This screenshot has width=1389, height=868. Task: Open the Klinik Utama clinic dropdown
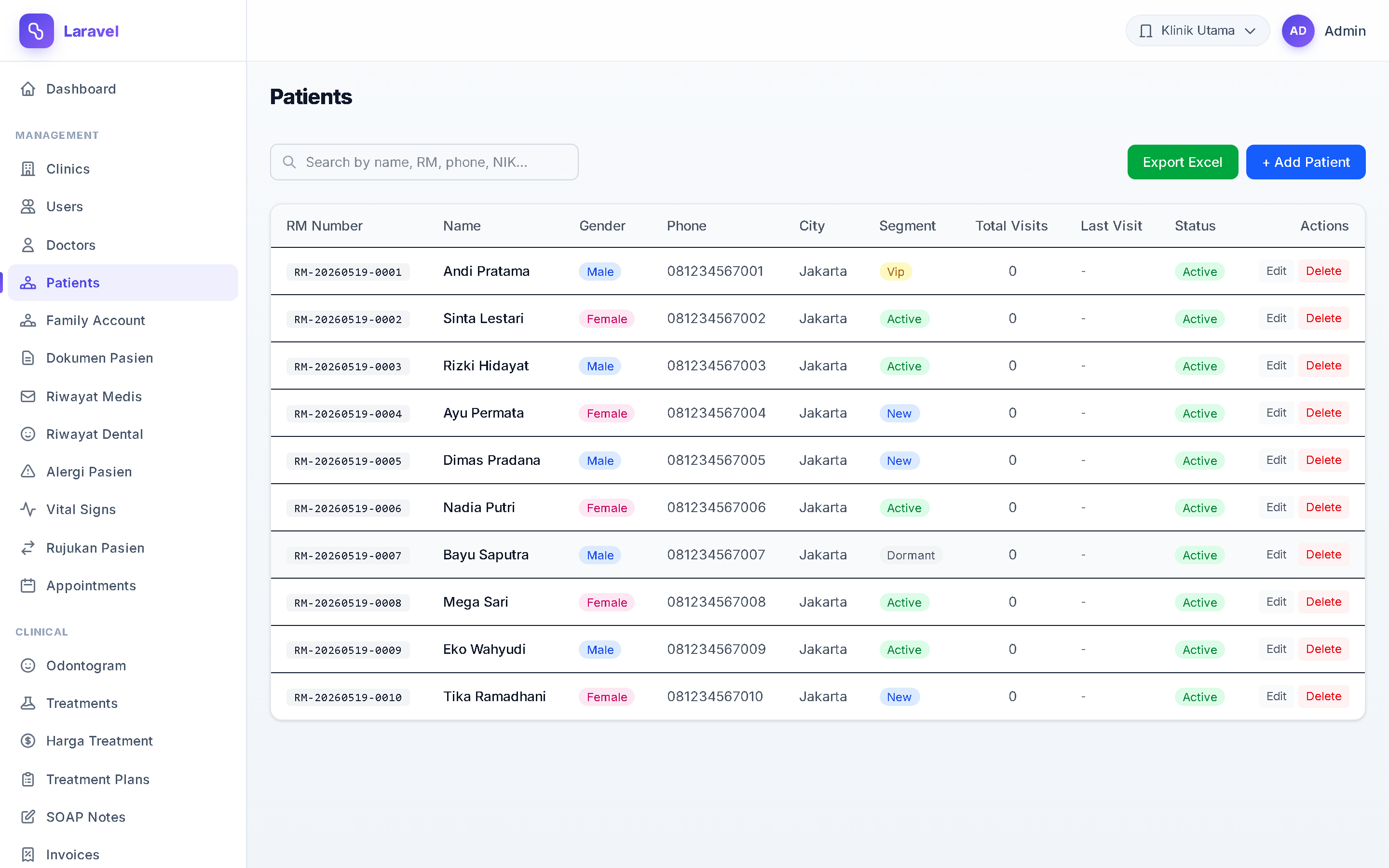tap(1198, 31)
